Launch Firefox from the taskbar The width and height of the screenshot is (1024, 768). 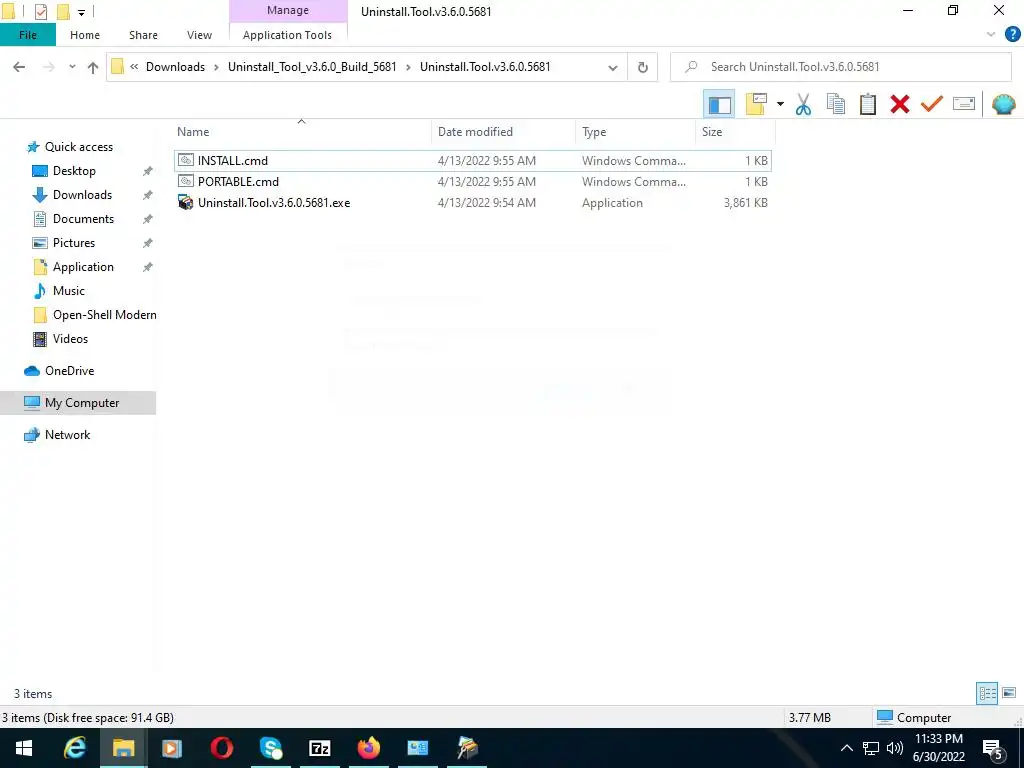369,748
